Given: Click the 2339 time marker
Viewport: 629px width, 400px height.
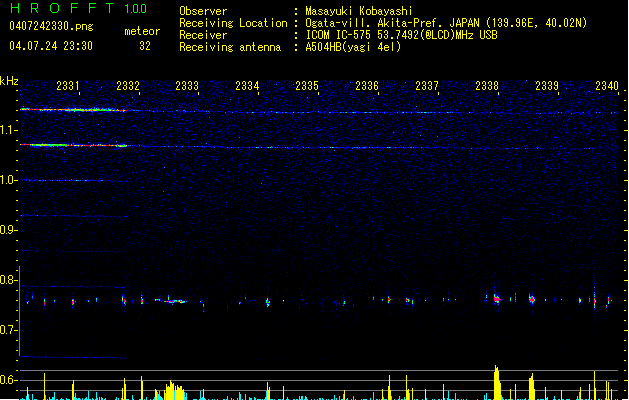Looking at the screenshot, I should (547, 86).
